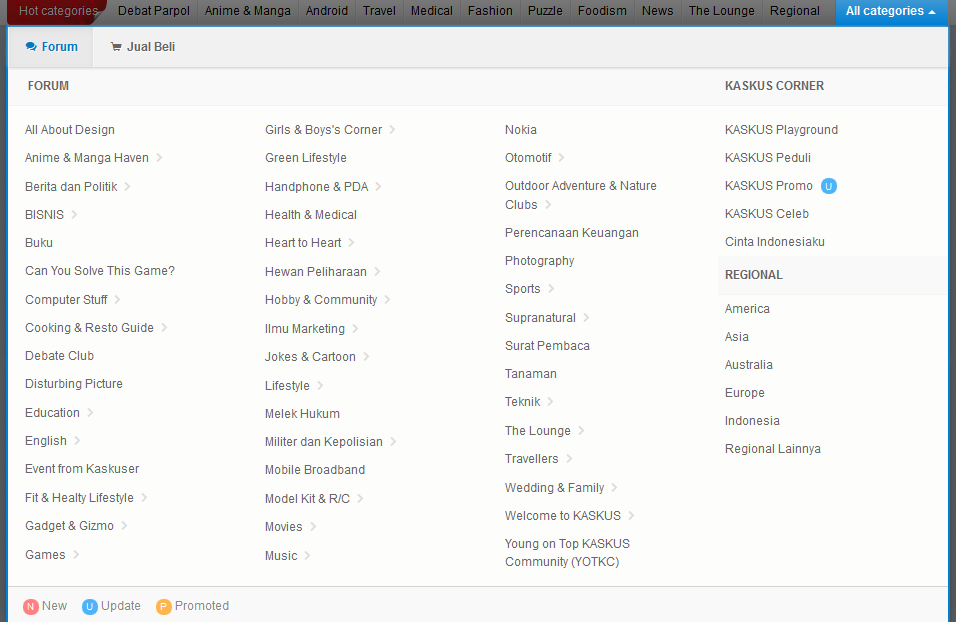Open Perencanaan Keuangan forum

(572, 233)
